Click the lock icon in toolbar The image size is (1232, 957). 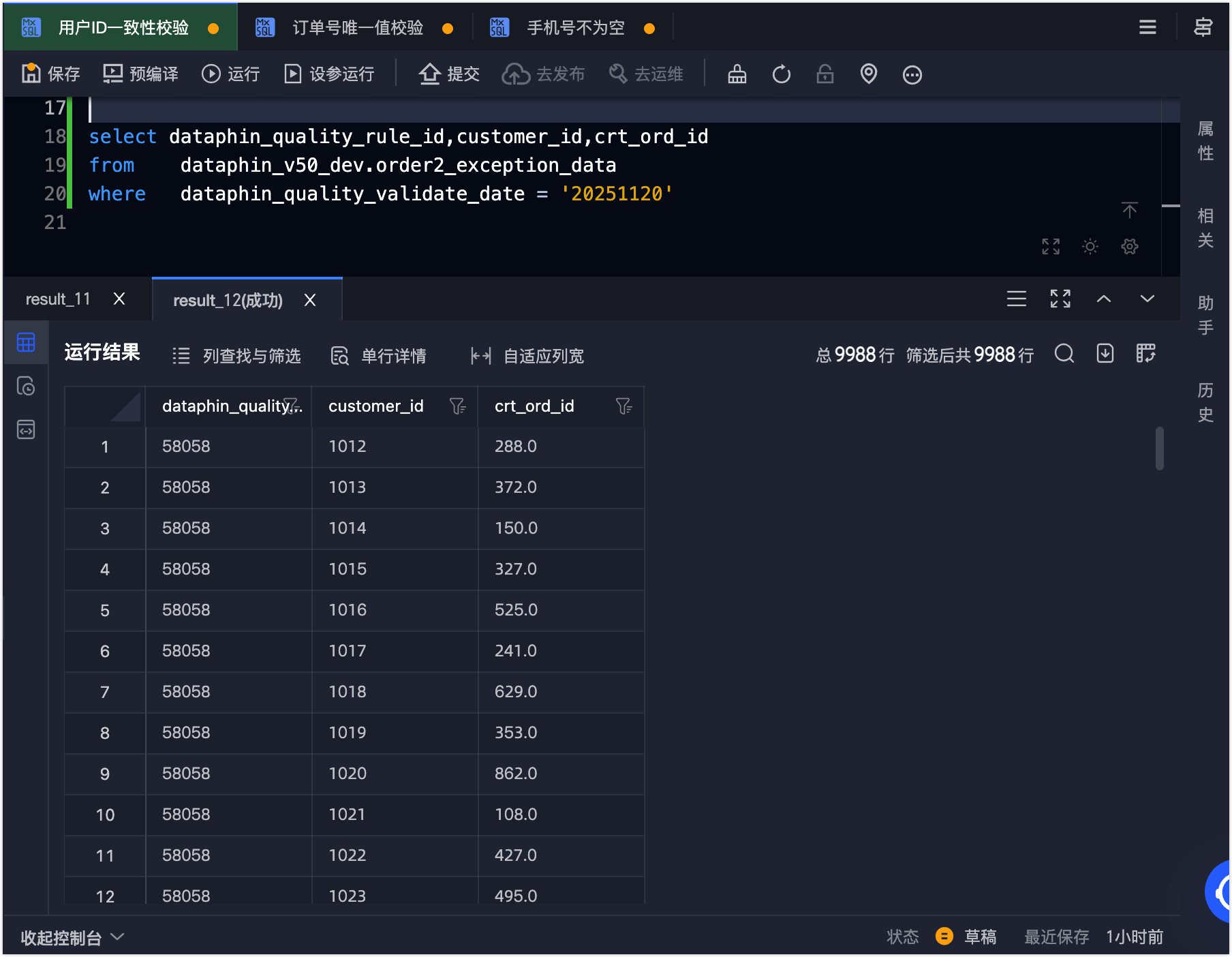point(825,74)
